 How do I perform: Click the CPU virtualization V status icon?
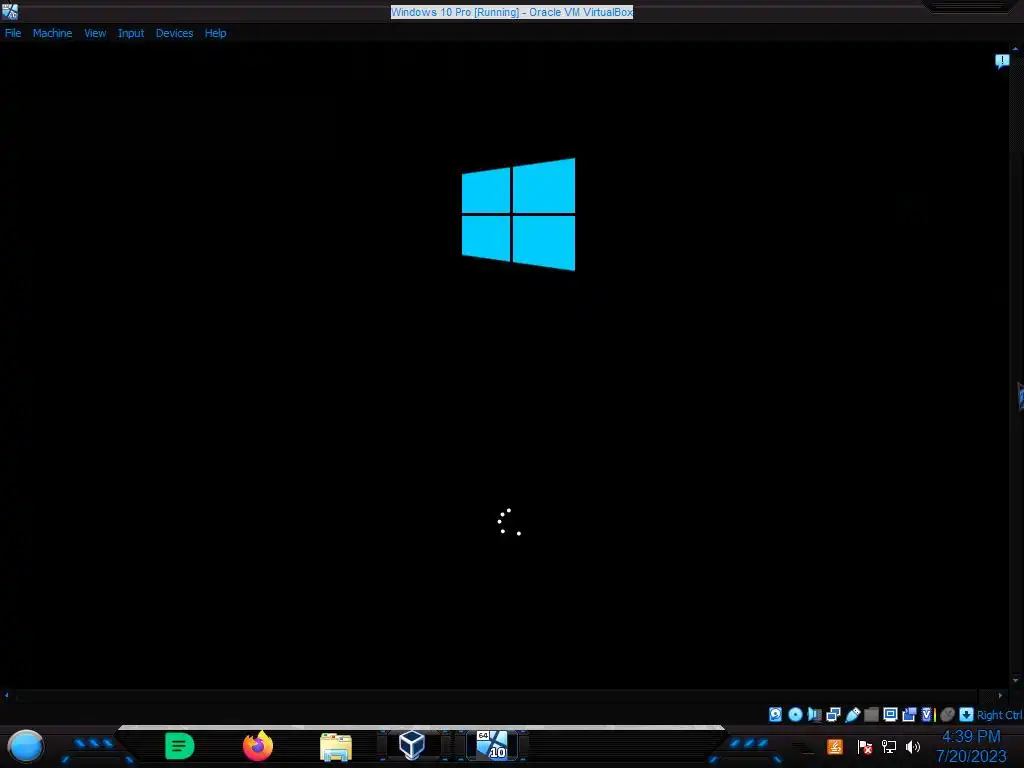928,714
